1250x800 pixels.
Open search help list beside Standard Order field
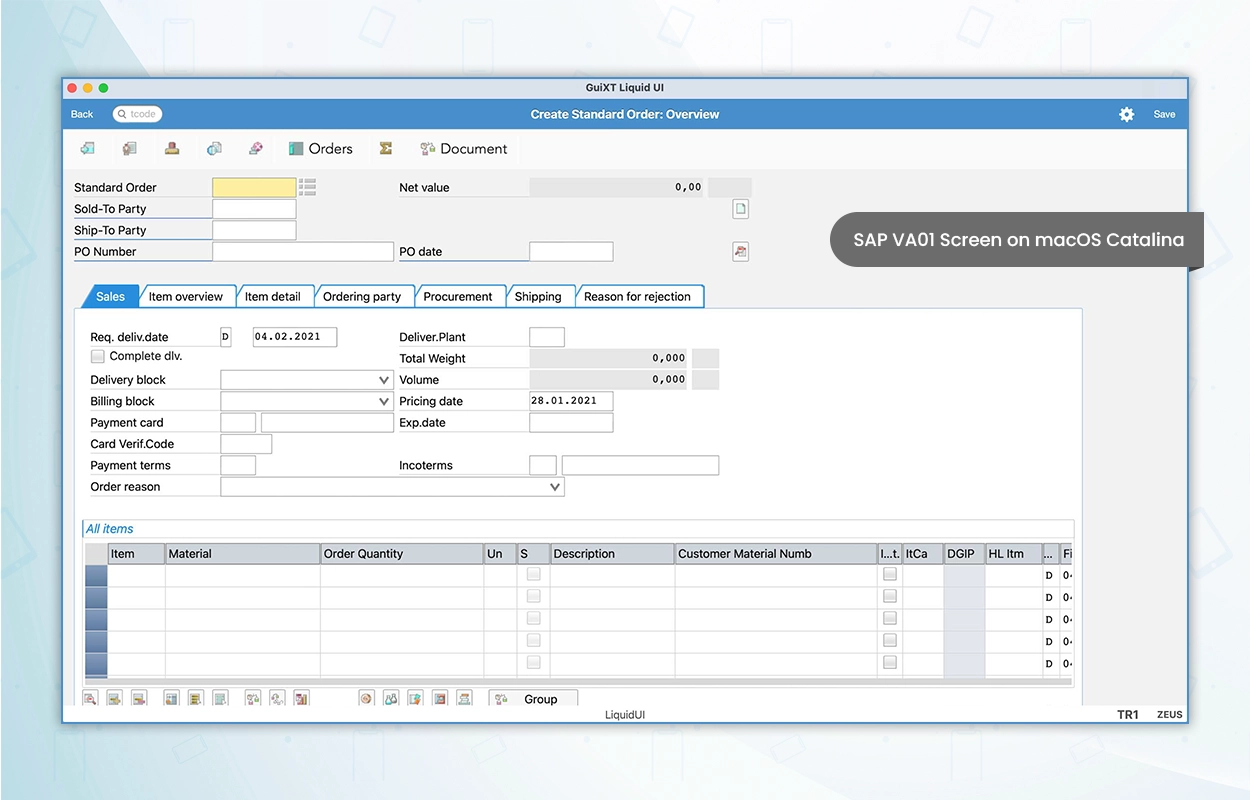tap(307, 187)
